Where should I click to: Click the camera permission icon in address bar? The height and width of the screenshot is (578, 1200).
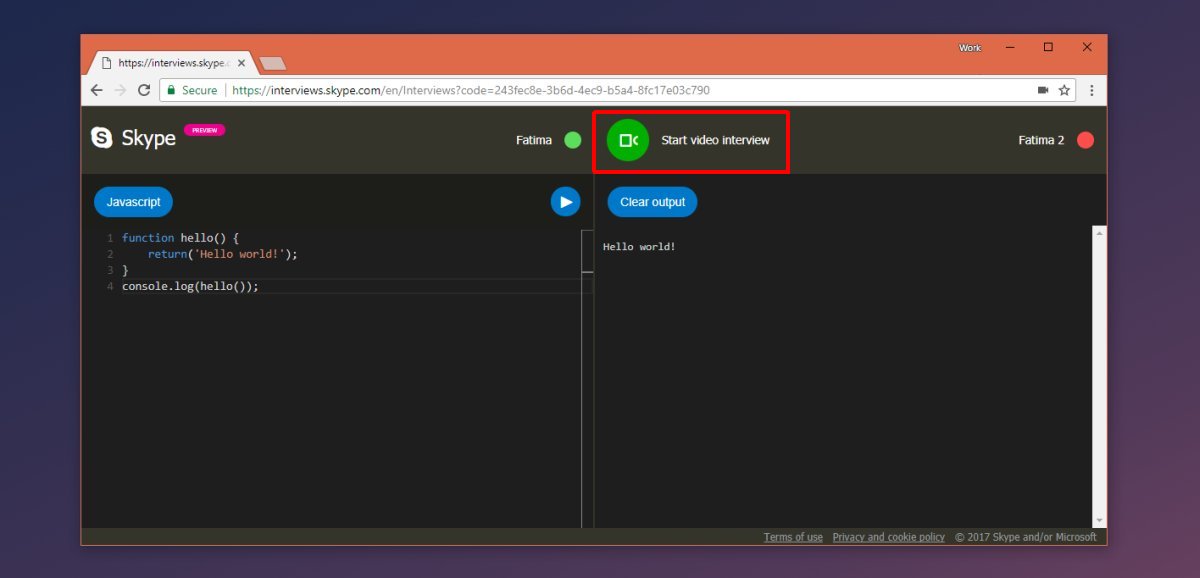coord(1043,90)
